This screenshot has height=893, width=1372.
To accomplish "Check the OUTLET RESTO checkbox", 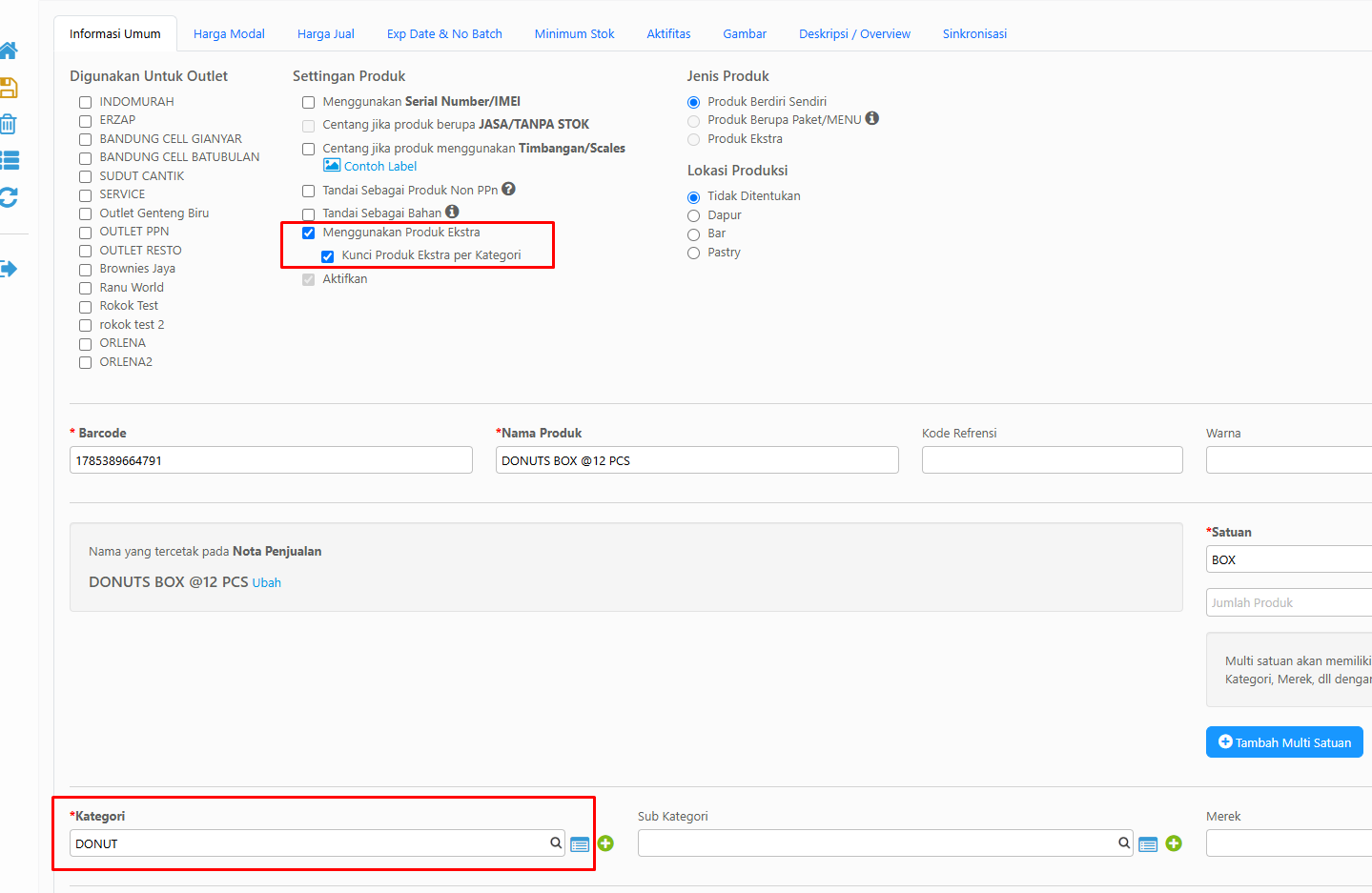I will pyautogui.click(x=85, y=251).
